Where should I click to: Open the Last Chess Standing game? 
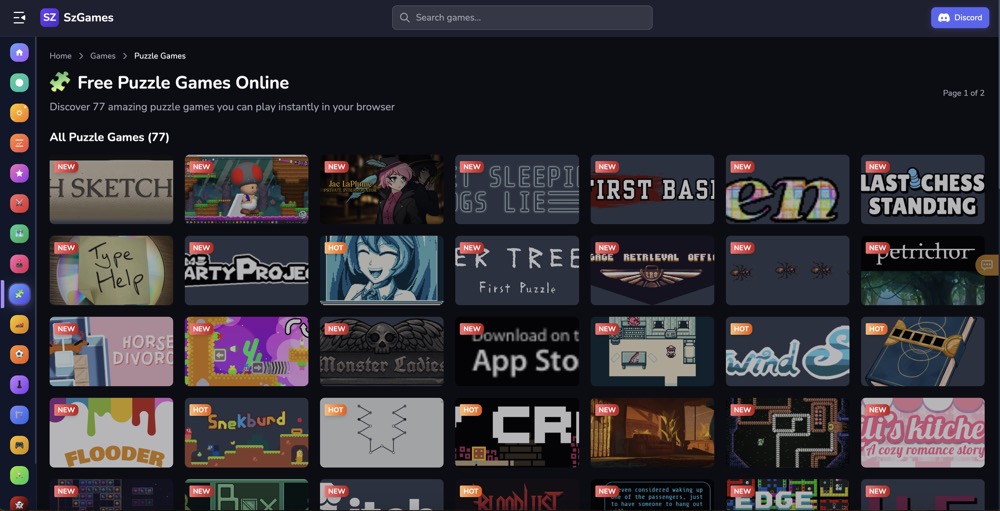tap(922, 189)
